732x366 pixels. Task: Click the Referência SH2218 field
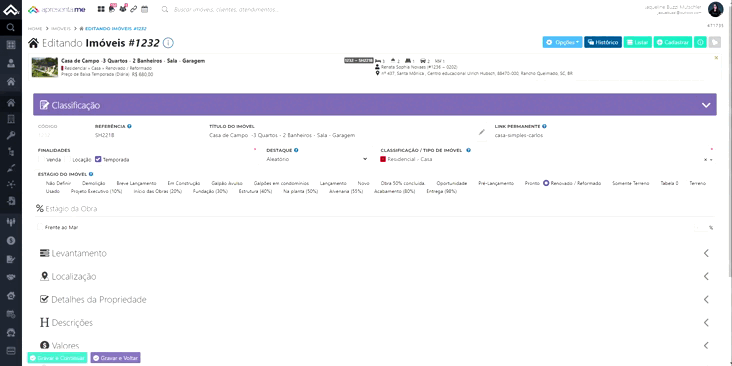[x=147, y=135]
